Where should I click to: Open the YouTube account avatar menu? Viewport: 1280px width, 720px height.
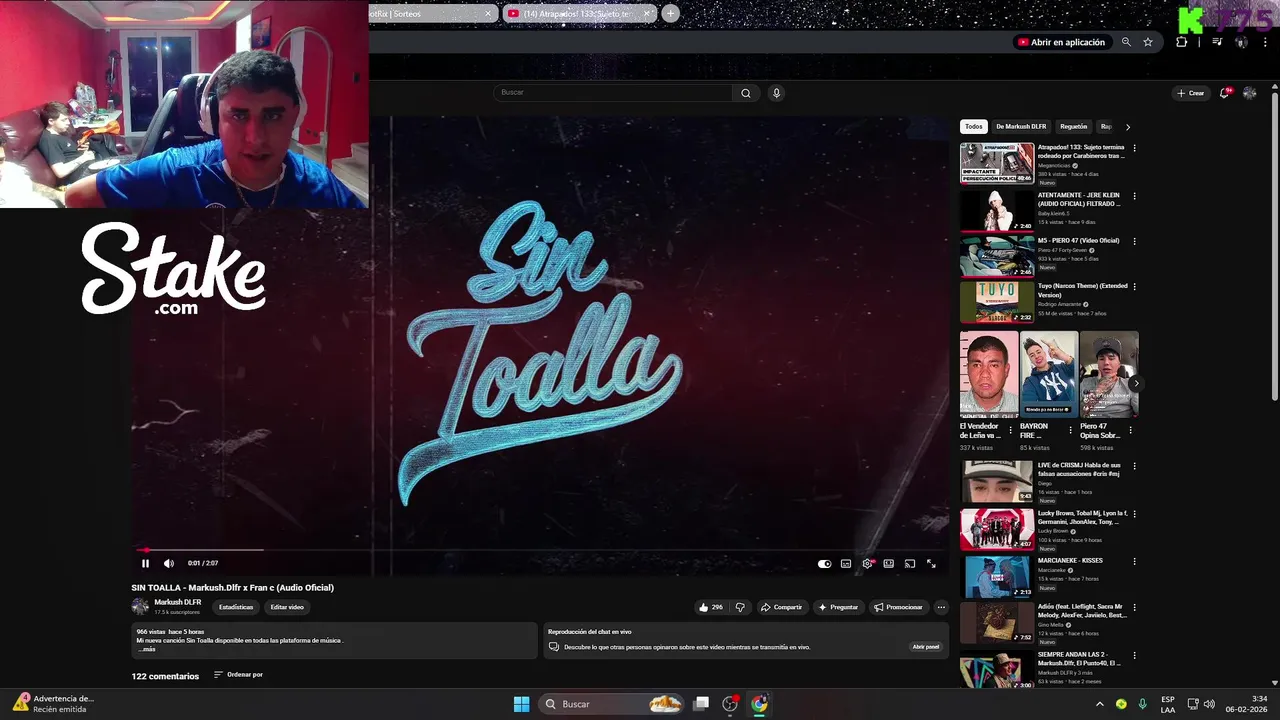click(1249, 93)
